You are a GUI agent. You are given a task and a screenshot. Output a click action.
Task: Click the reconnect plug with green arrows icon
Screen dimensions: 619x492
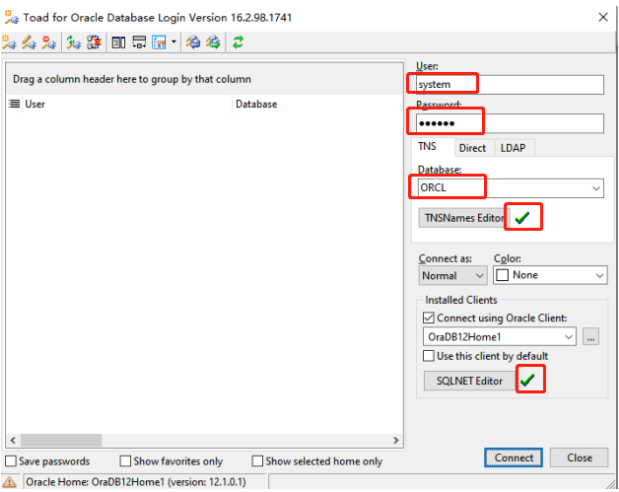point(73,42)
